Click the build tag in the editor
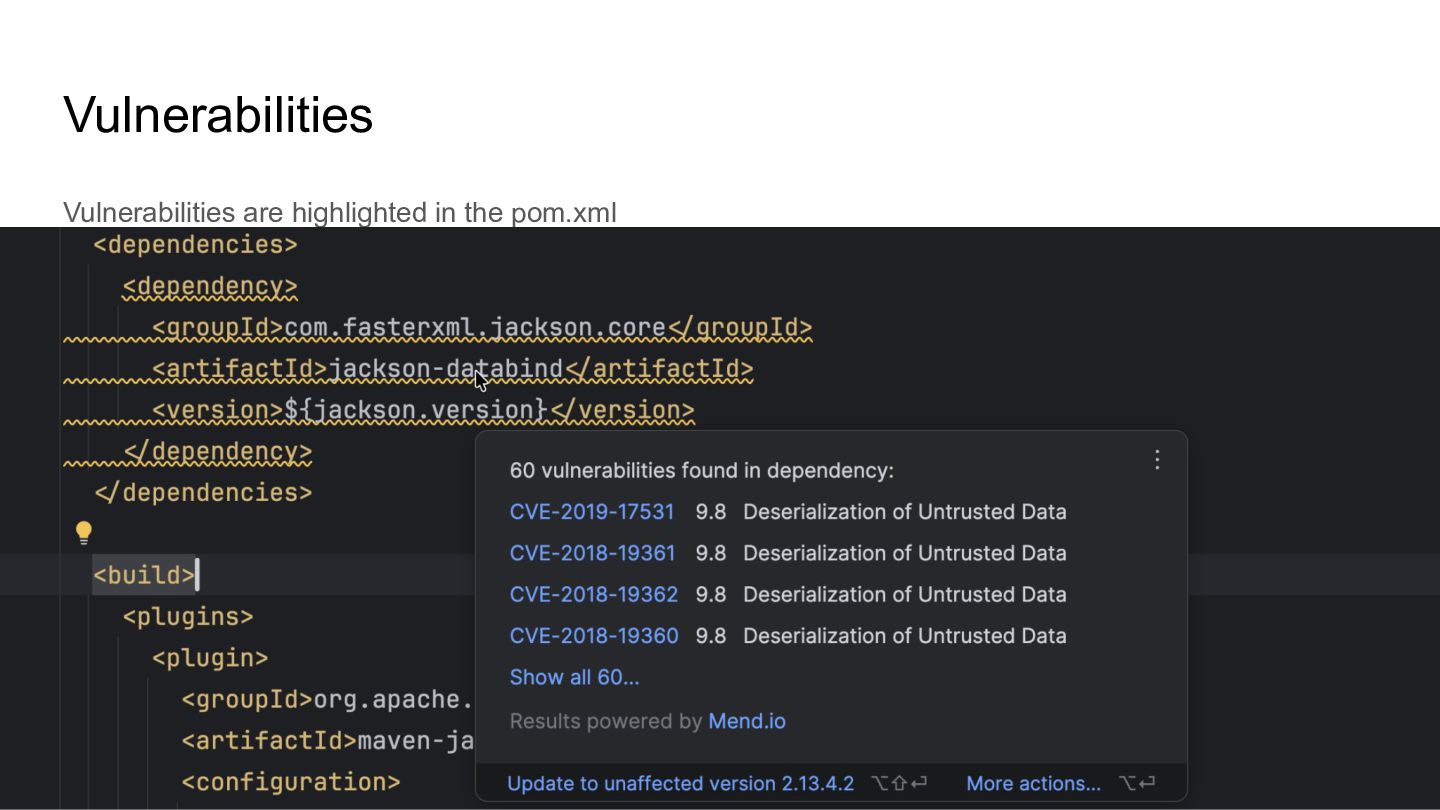Image resolution: width=1440 pixels, height=810 pixels. [x=144, y=575]
